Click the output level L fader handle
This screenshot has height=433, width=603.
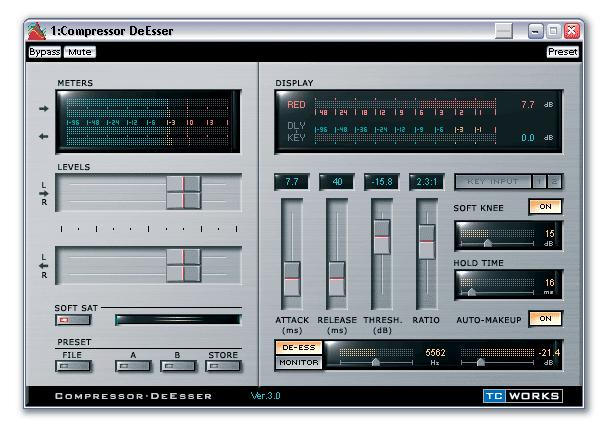click(x=184, y=256)
